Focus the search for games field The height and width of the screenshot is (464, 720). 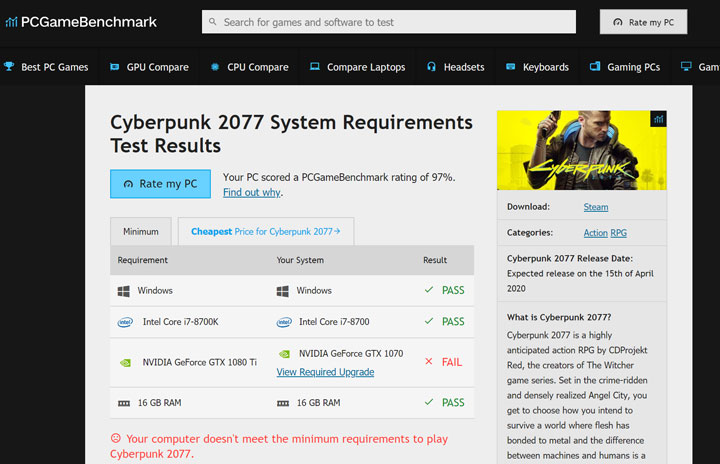coord(389,22)
